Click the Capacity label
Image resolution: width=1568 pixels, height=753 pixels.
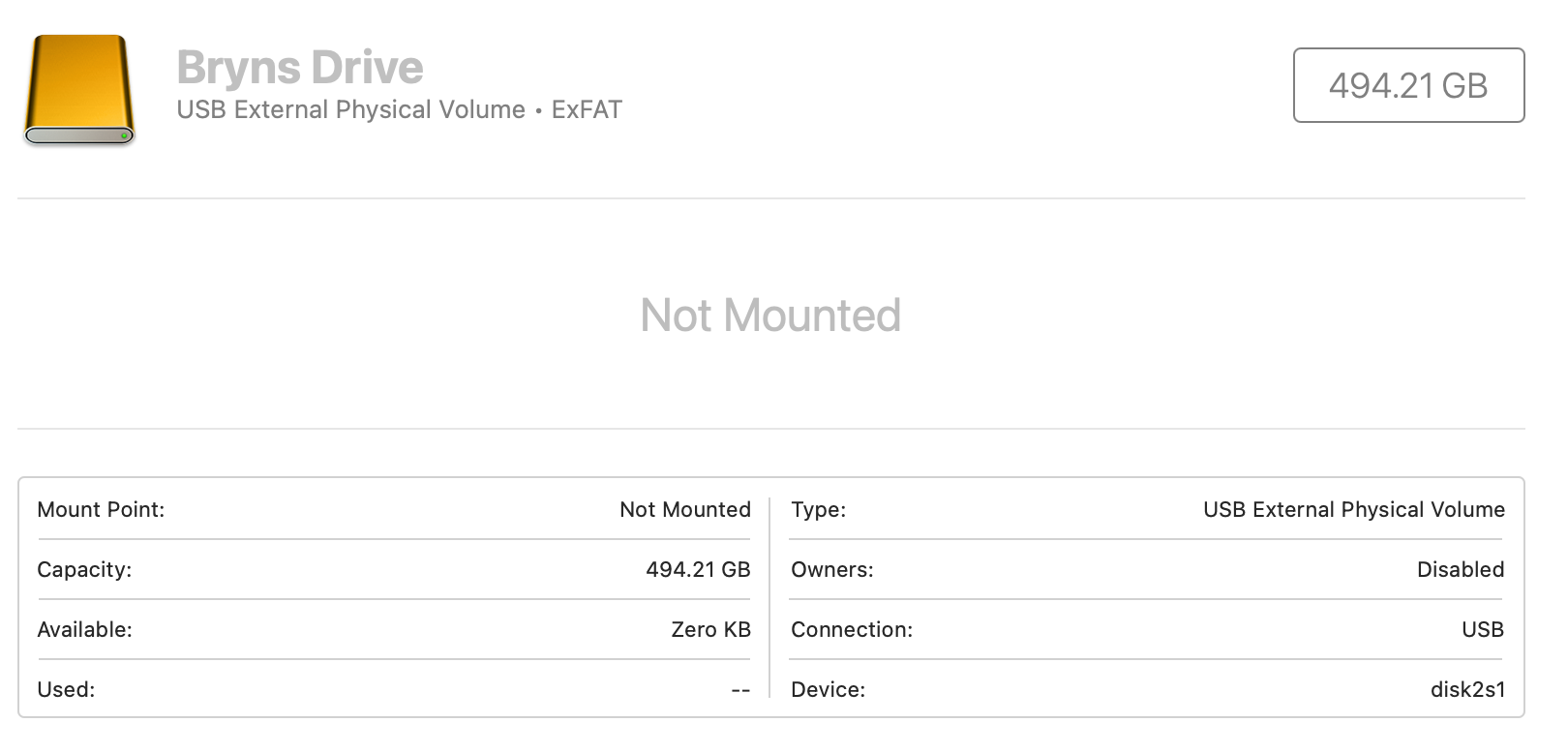pyautogui.click(x=84, y=570)
